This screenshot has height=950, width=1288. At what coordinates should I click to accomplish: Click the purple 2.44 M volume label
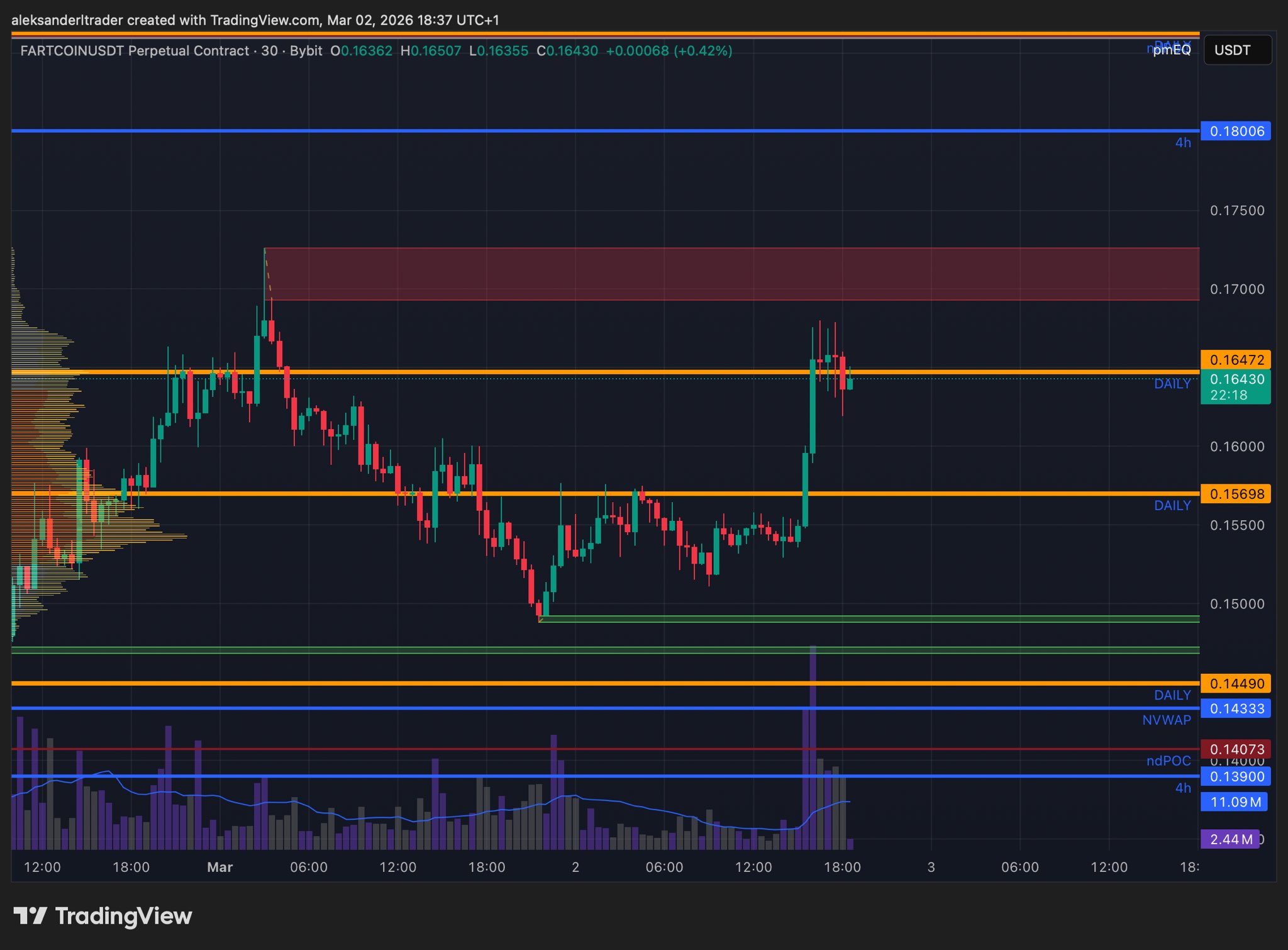(x=1230, y=839)
